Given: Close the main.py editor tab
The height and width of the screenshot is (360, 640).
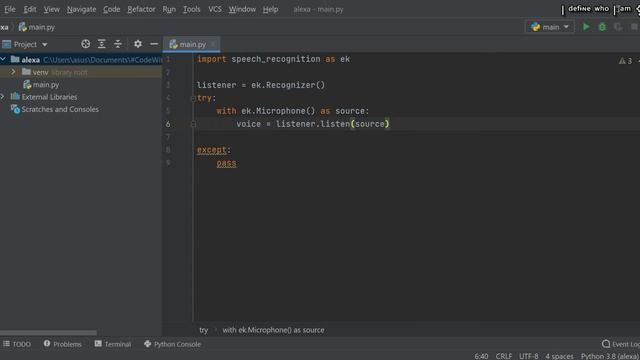Looking at the screenshot, I should 213,44.
